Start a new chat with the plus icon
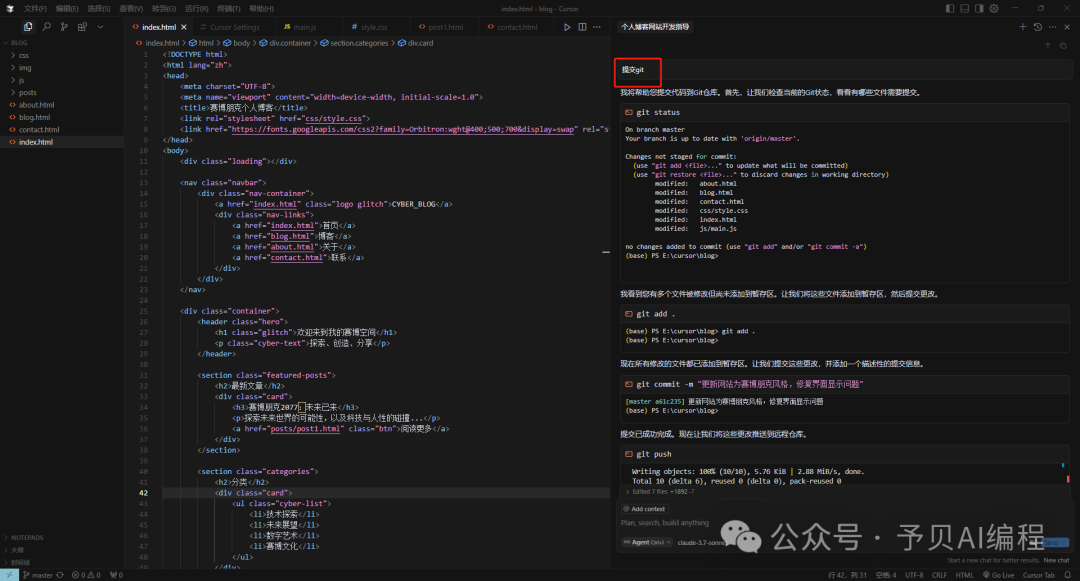The height and width of the screenshot is (581, 1080). (1022, 27)
